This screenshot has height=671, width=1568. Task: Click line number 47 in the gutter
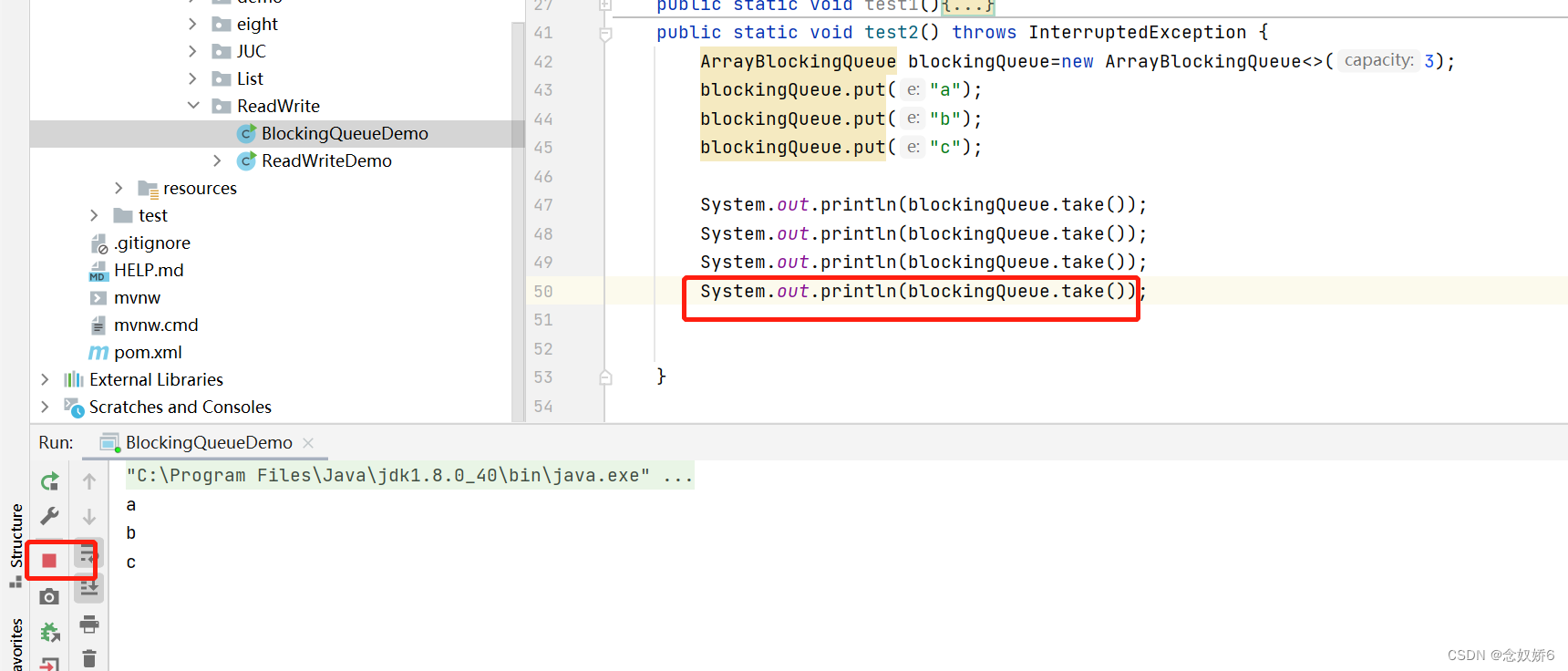(x=543, y=205)
